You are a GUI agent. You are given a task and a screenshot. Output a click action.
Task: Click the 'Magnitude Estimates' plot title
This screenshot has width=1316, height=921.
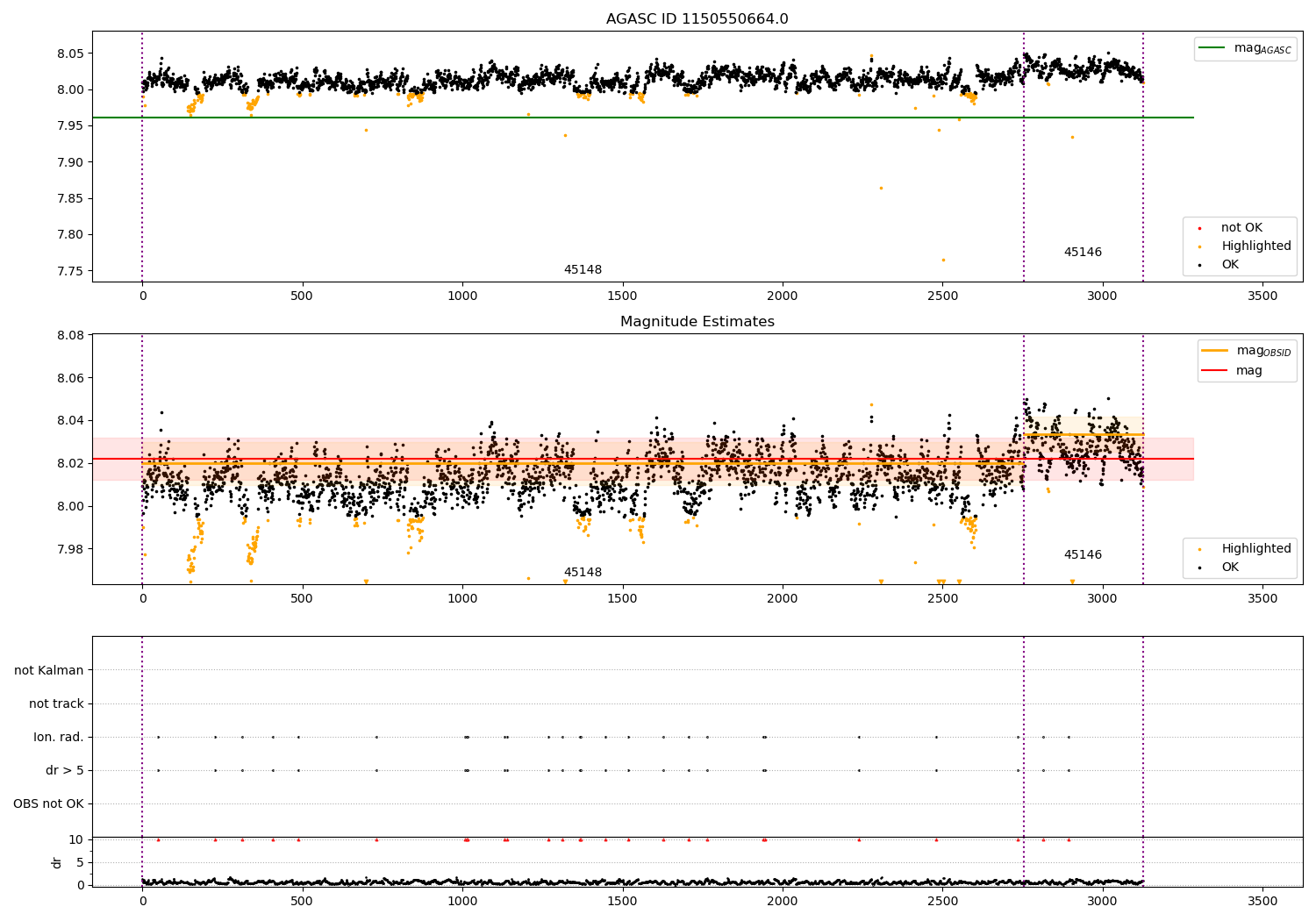coord(697,322)
